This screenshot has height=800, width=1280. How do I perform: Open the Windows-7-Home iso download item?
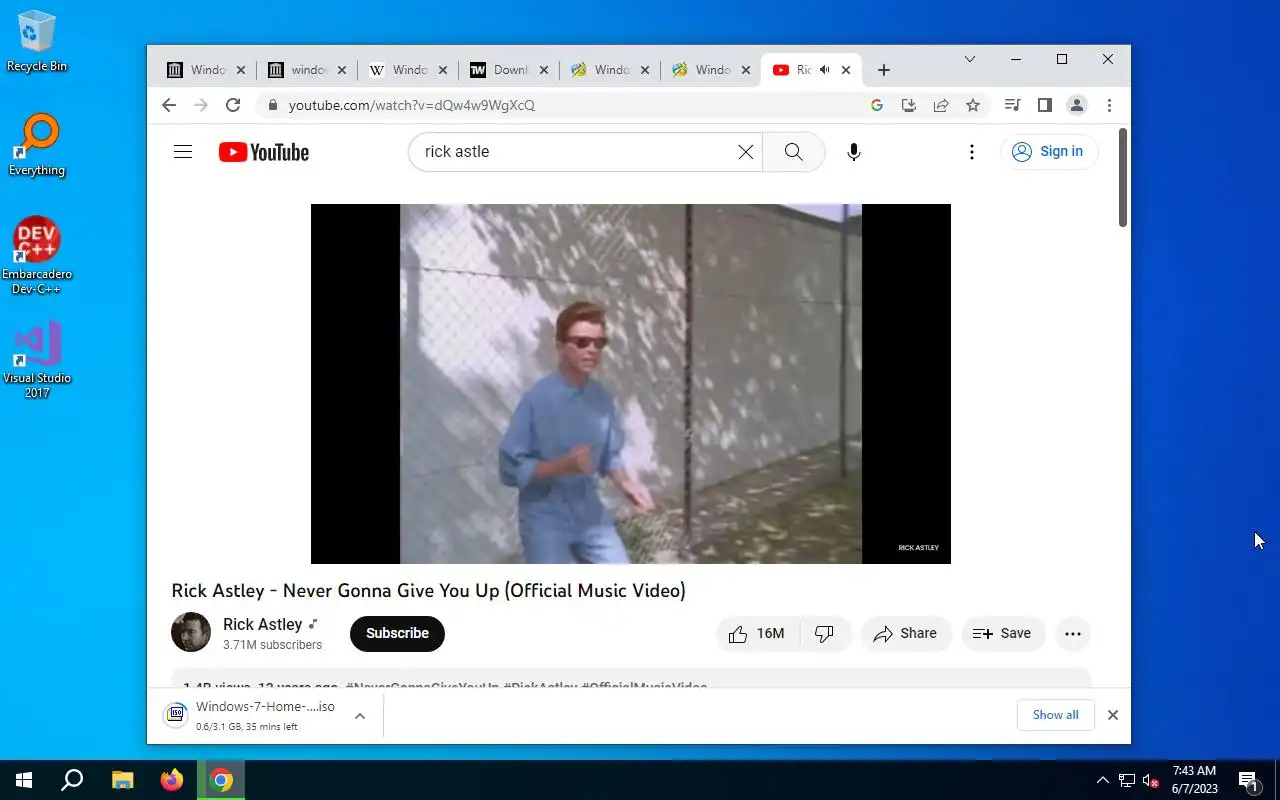tap(252, 716)
